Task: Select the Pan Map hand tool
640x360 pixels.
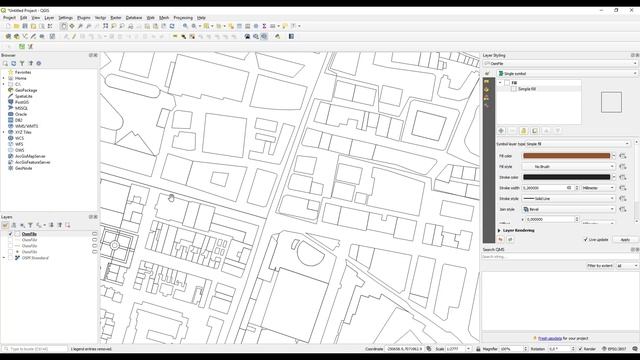Action: point(64,26)
